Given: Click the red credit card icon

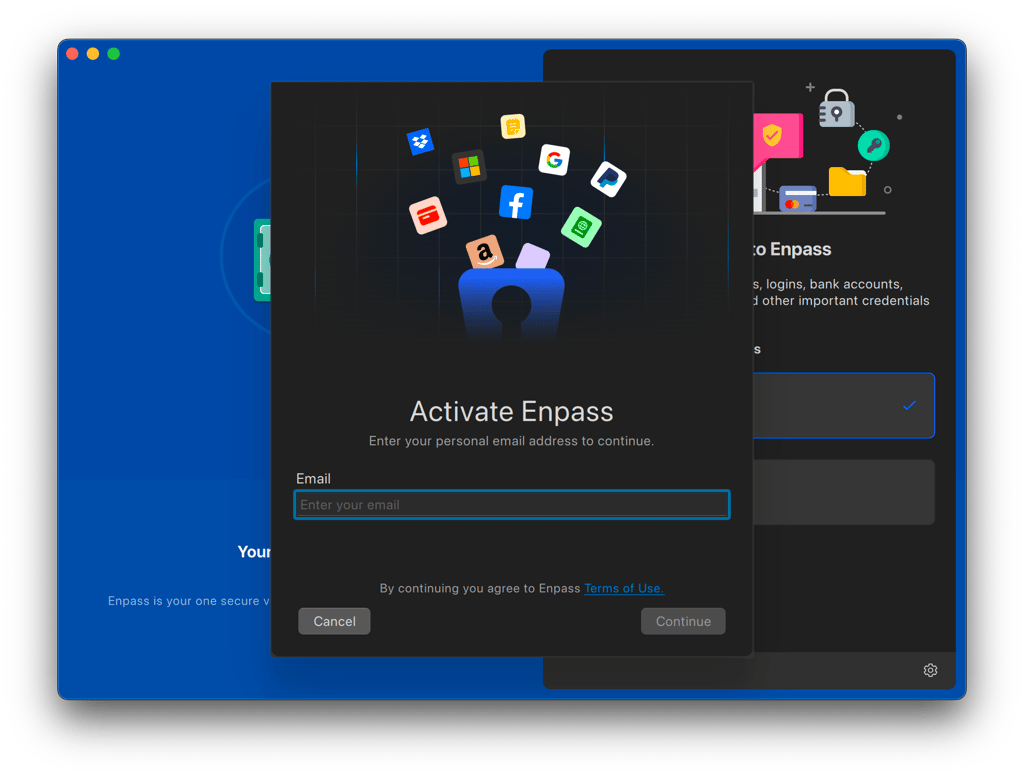Looking at the screenshot, I should (x=428, y=215).
